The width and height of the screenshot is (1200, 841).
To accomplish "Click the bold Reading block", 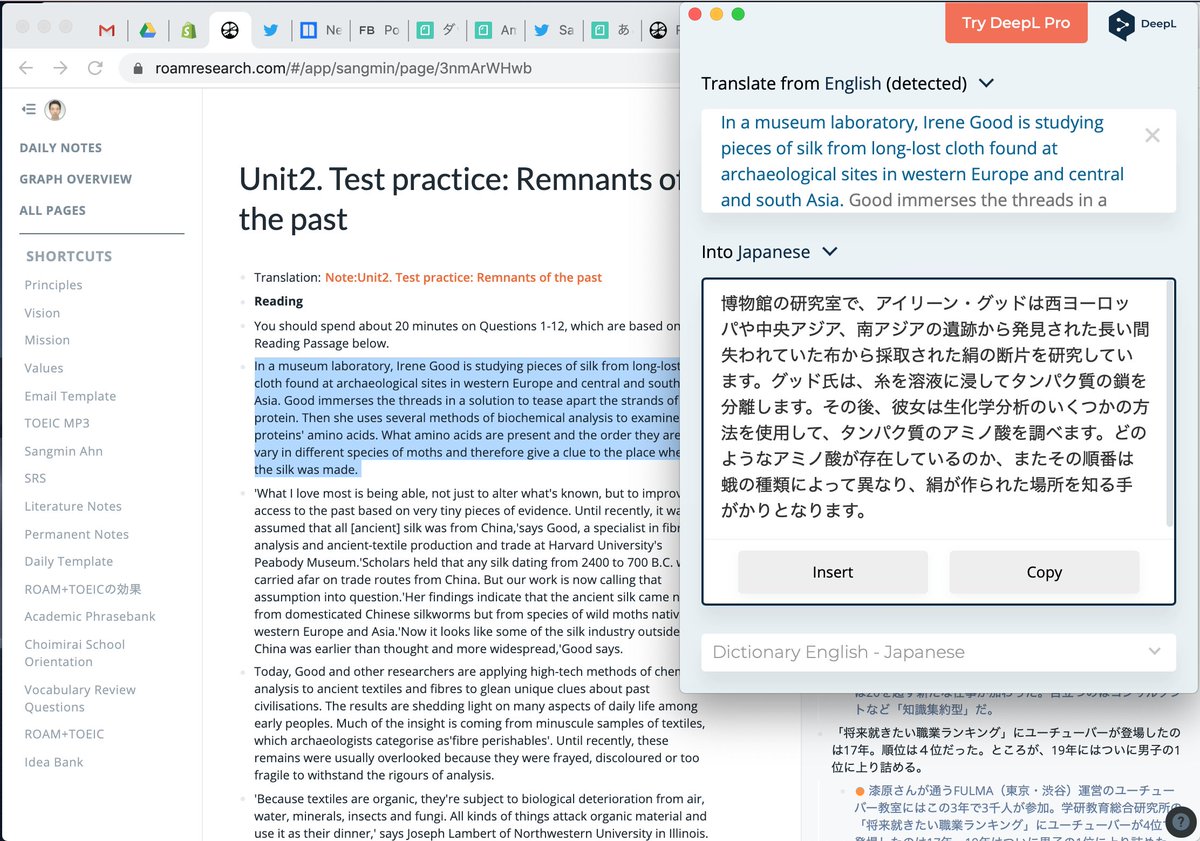I will click(278, 301).
